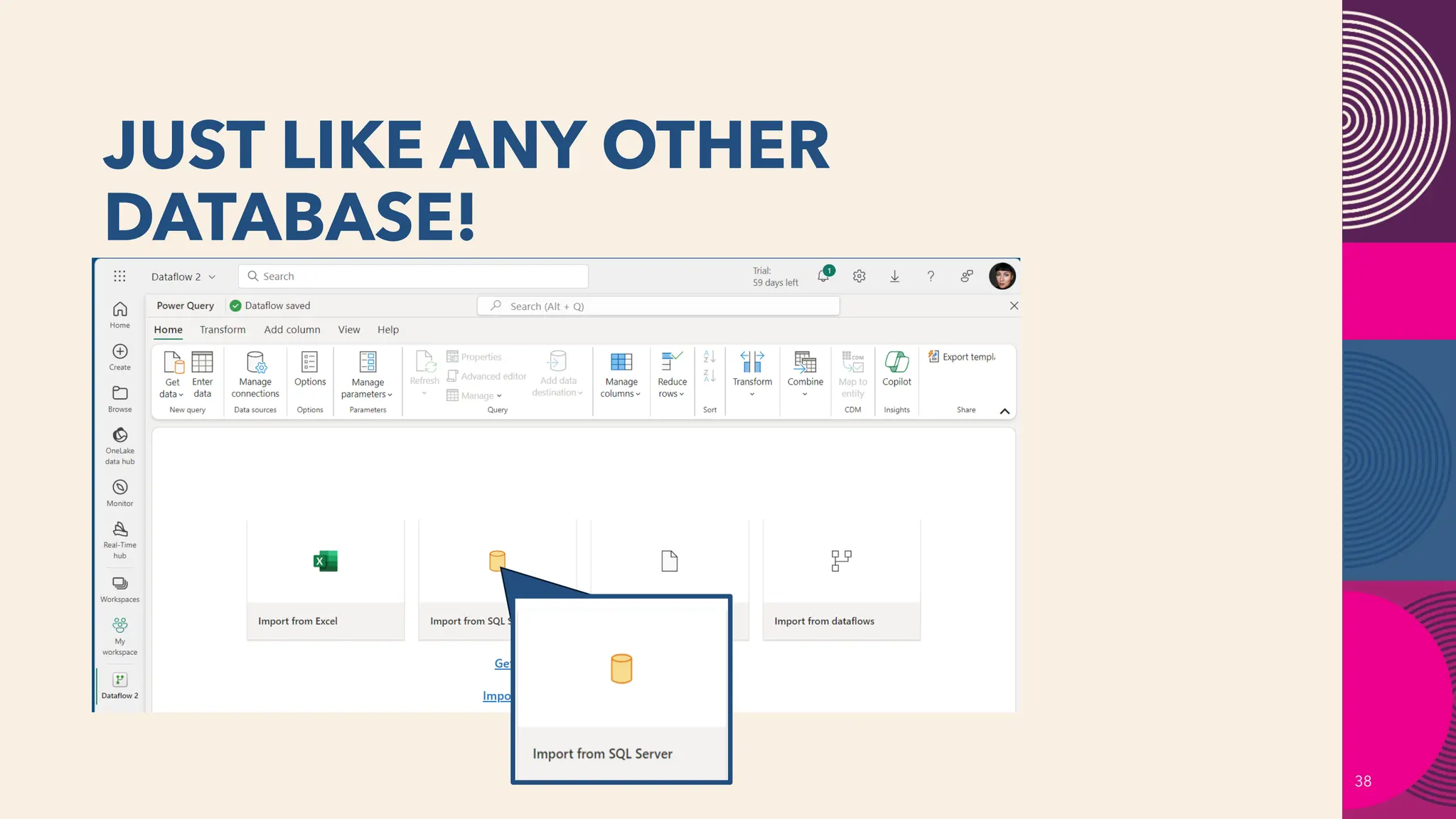Click the notifications bell icon
1456x819 pixels.
tap(823, 277)
